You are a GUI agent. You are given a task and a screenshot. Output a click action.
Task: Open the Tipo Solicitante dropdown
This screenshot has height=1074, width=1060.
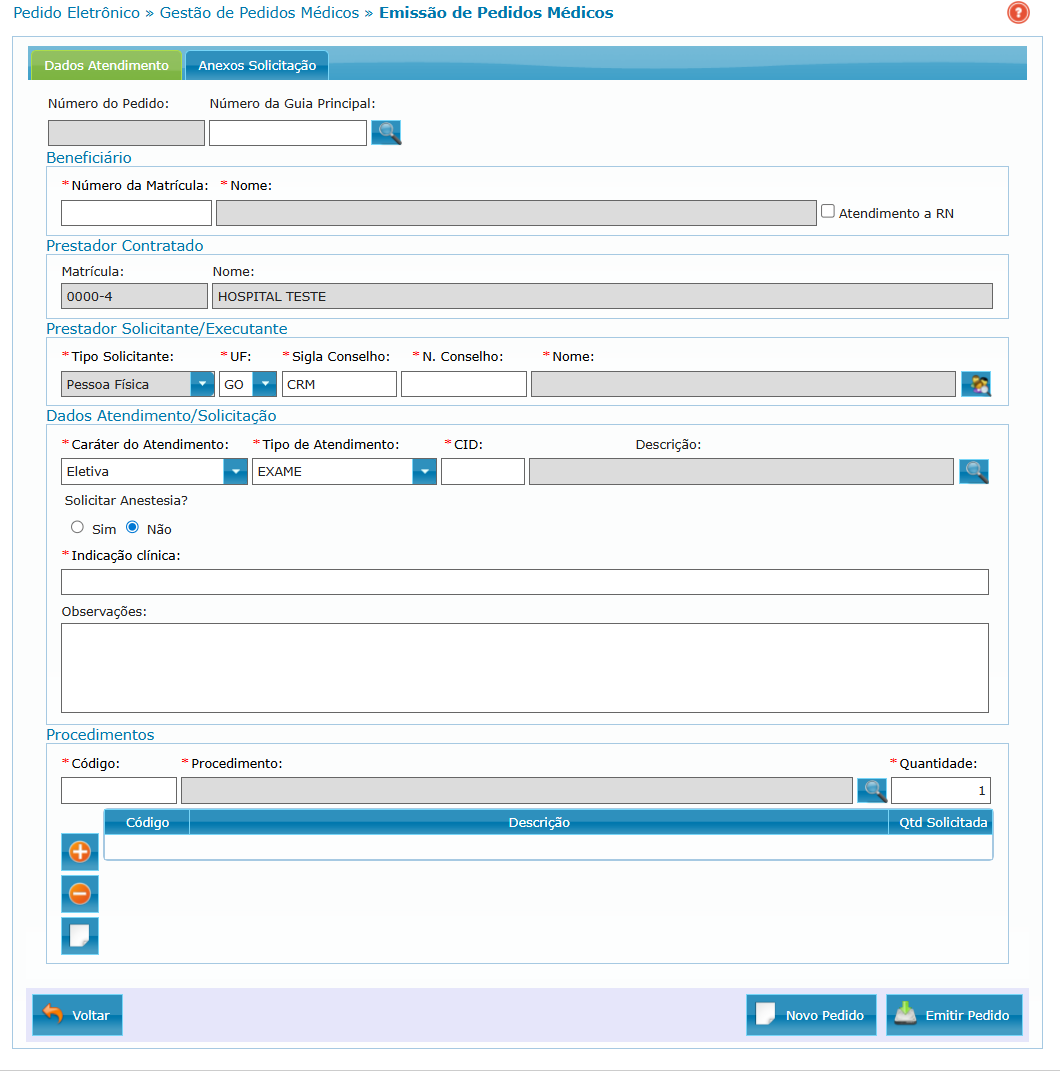[202, 384]
